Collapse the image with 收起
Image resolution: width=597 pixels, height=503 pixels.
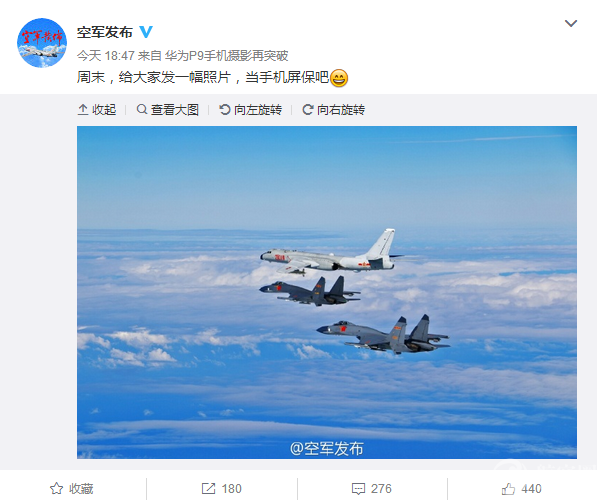(97, 110)
